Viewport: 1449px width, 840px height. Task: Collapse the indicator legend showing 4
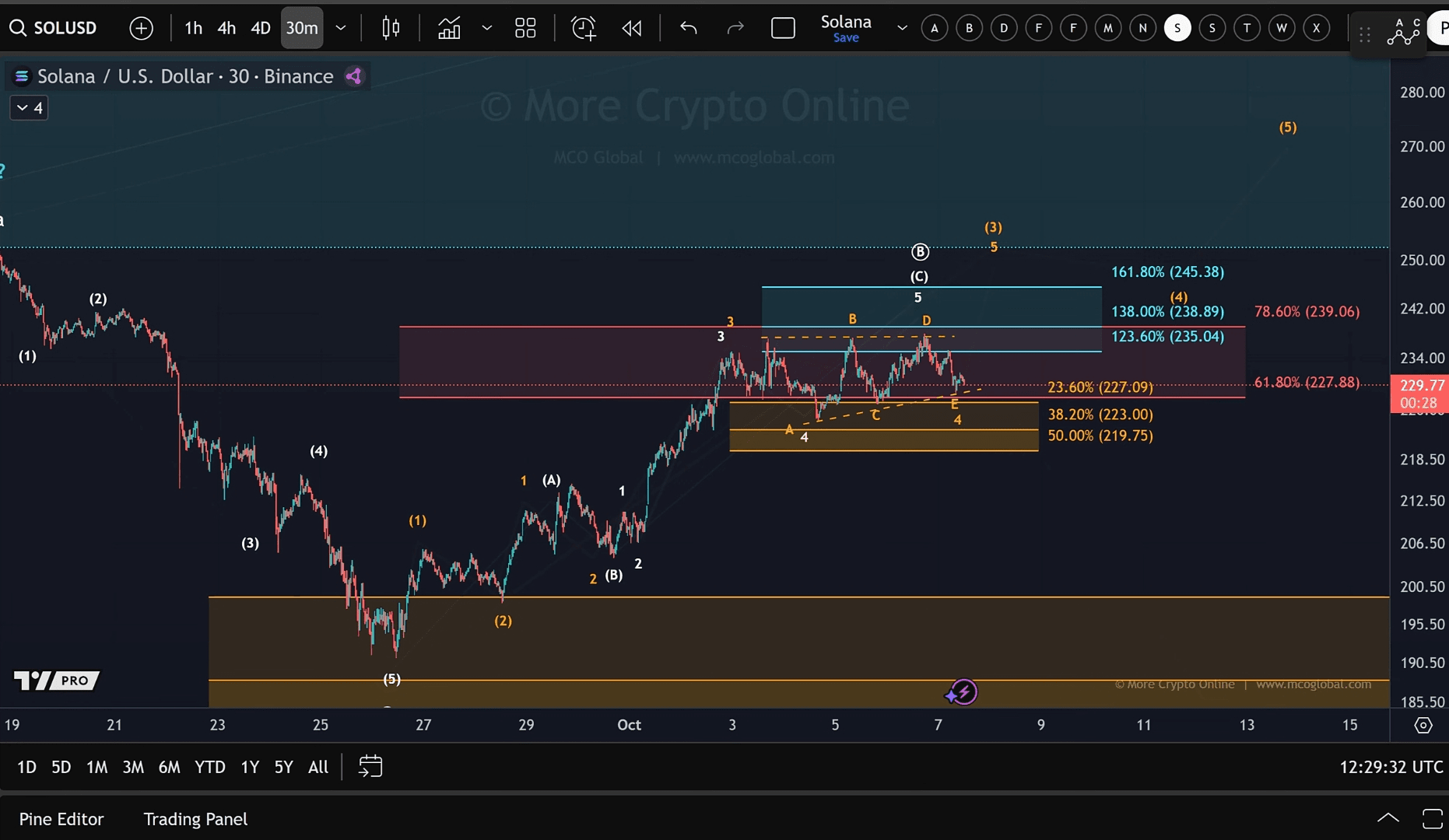[x=30, y=108]
